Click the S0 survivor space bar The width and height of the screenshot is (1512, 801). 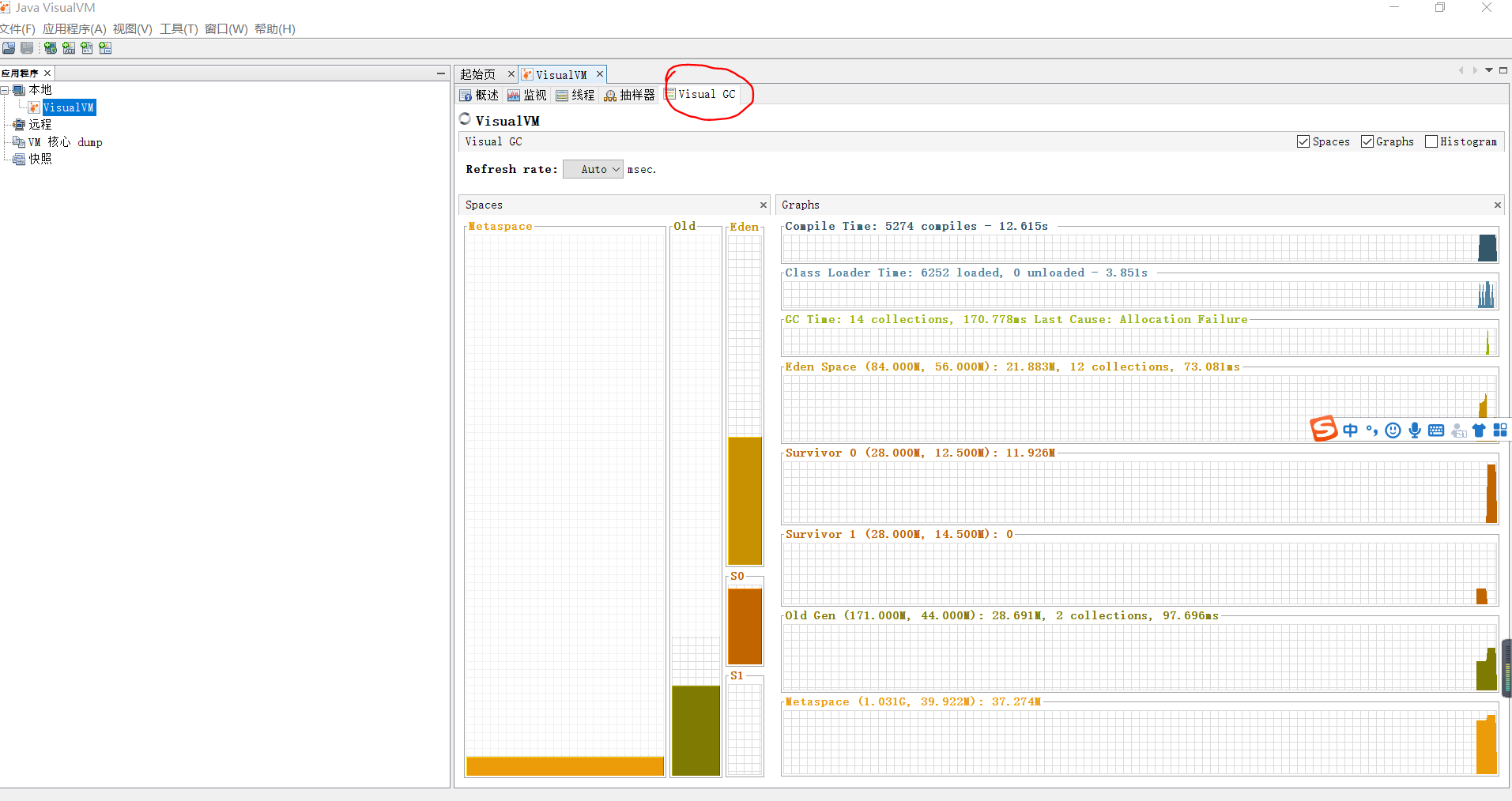[745, 626]
